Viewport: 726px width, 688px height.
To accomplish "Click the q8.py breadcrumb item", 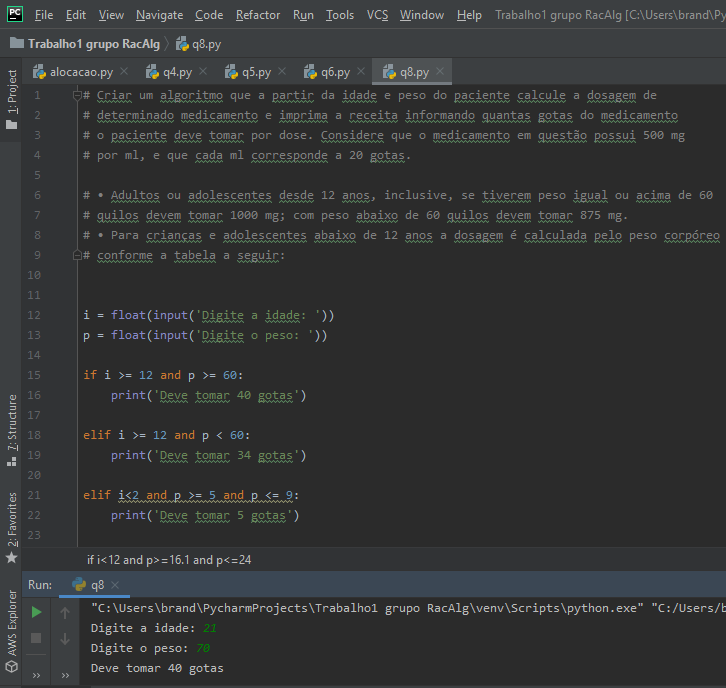I will coord(199,44).
